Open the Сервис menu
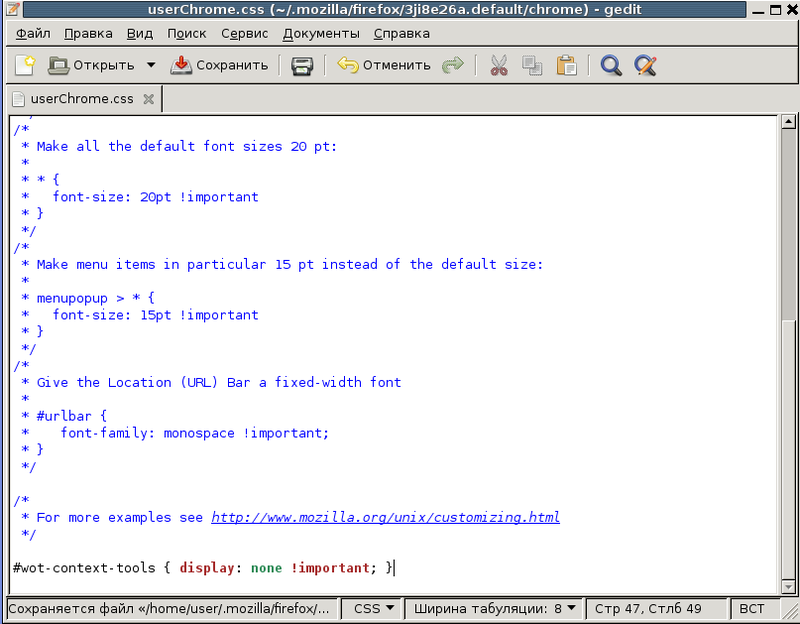800x624 pixels. pos(244,33)
